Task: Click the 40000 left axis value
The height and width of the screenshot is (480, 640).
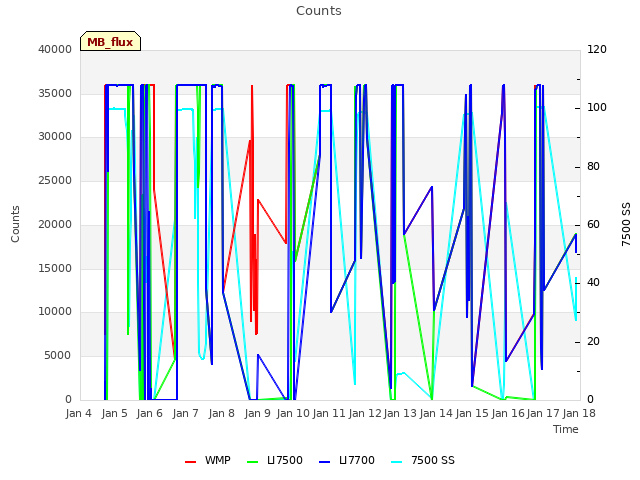Action: pos(55,49)
